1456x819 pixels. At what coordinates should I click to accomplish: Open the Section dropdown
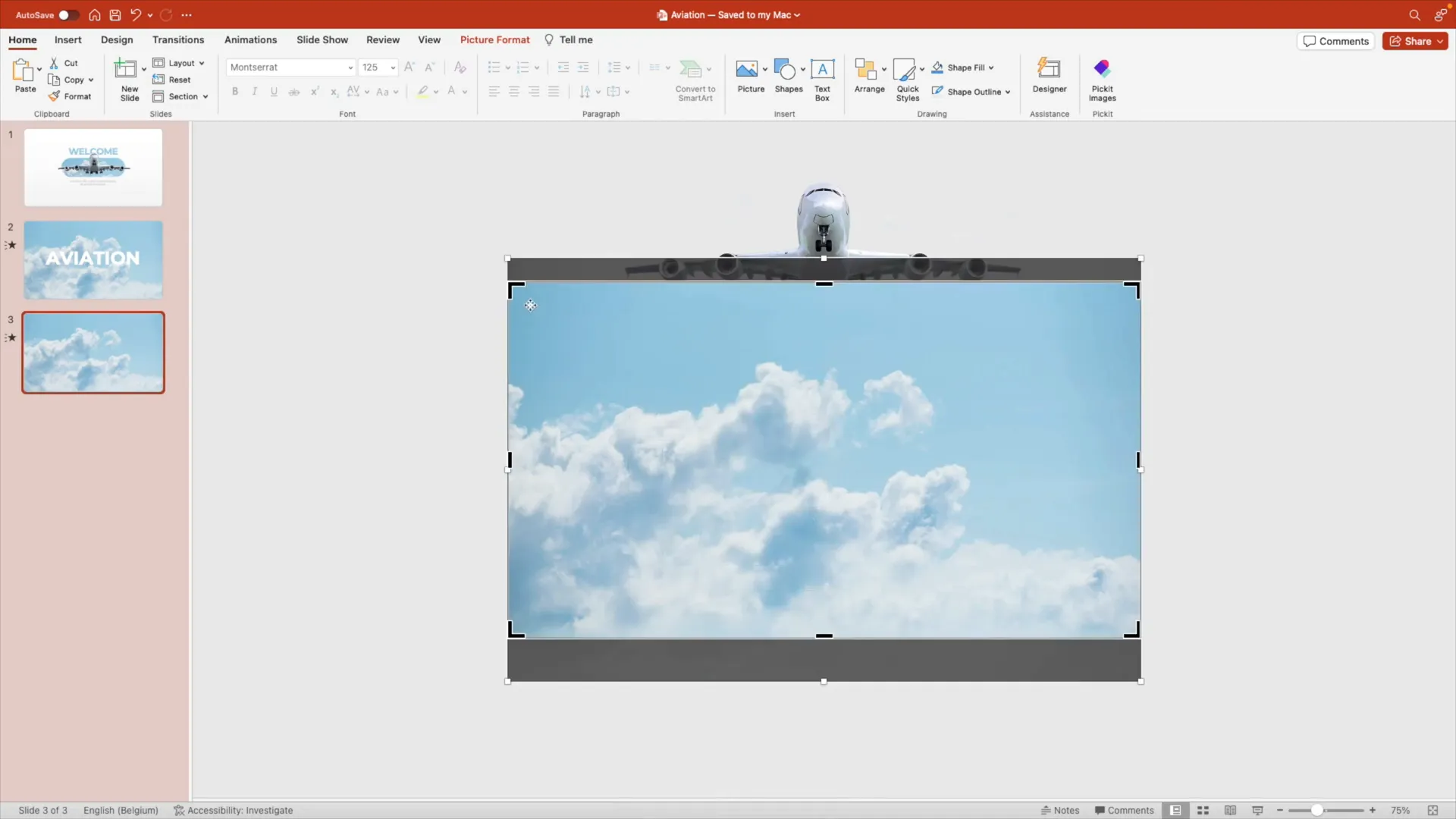click(180, 96)
